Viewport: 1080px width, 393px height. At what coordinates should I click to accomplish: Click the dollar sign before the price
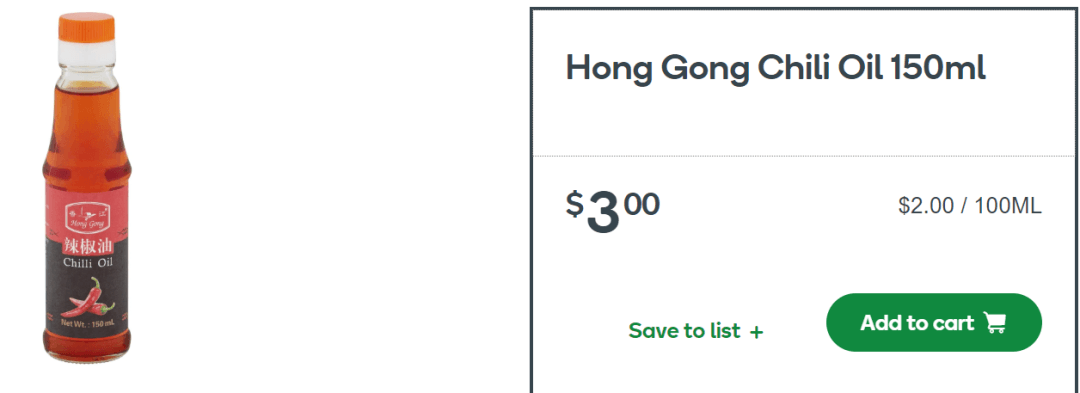574,204
